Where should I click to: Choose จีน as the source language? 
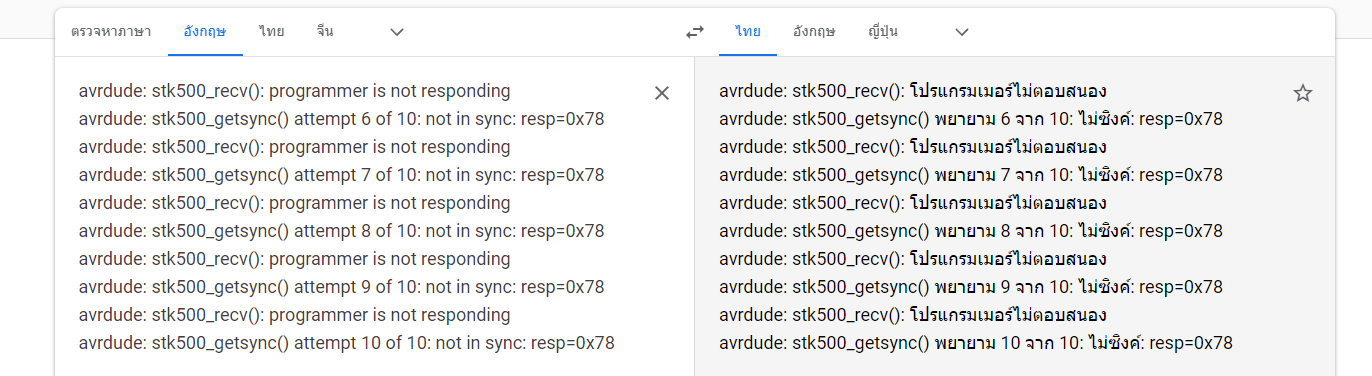point(325,32)
